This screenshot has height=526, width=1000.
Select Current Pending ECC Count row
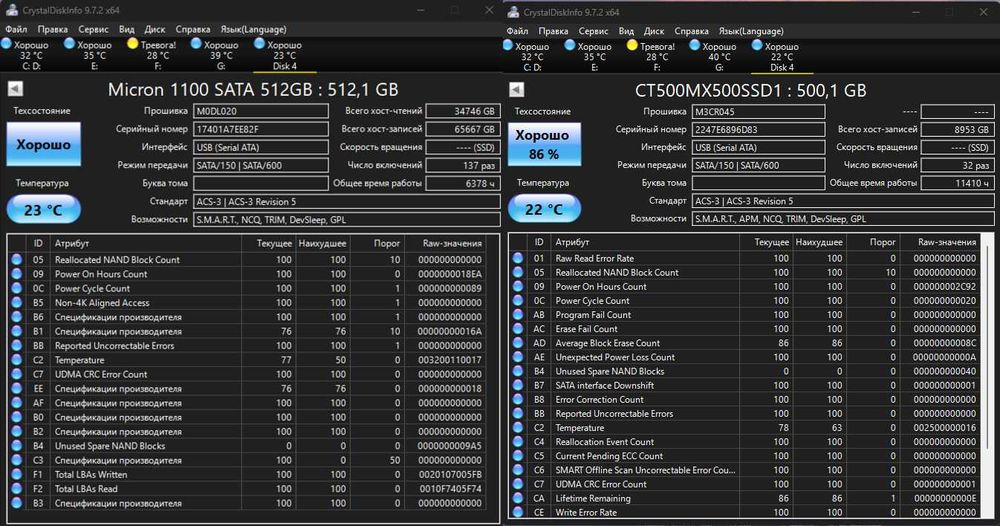click(745, 456)
